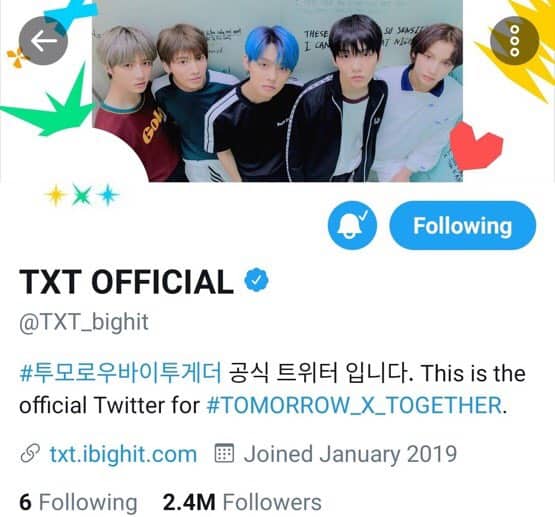Open the Korean hashtag 투모로우바이투게더
555x517 pixels.
click(120, 373)
